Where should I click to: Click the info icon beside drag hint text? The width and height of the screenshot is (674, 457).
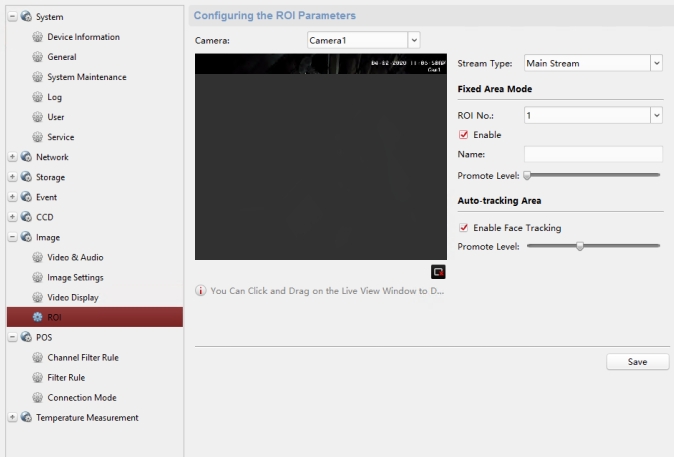201,291
